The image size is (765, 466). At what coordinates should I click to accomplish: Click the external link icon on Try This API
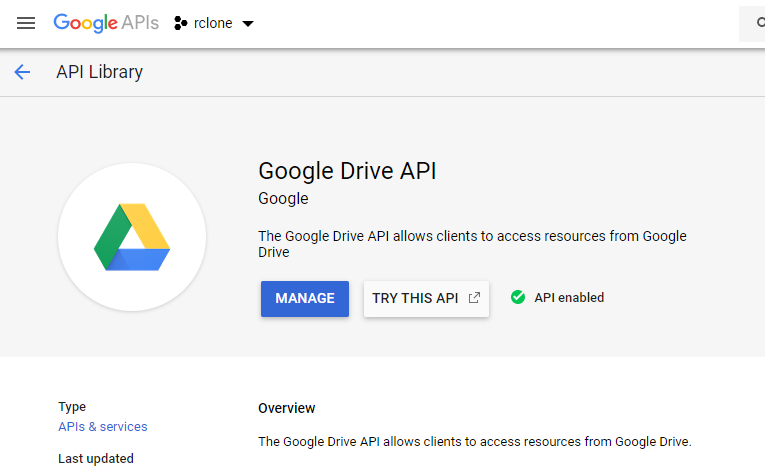[x=474, y=298]
